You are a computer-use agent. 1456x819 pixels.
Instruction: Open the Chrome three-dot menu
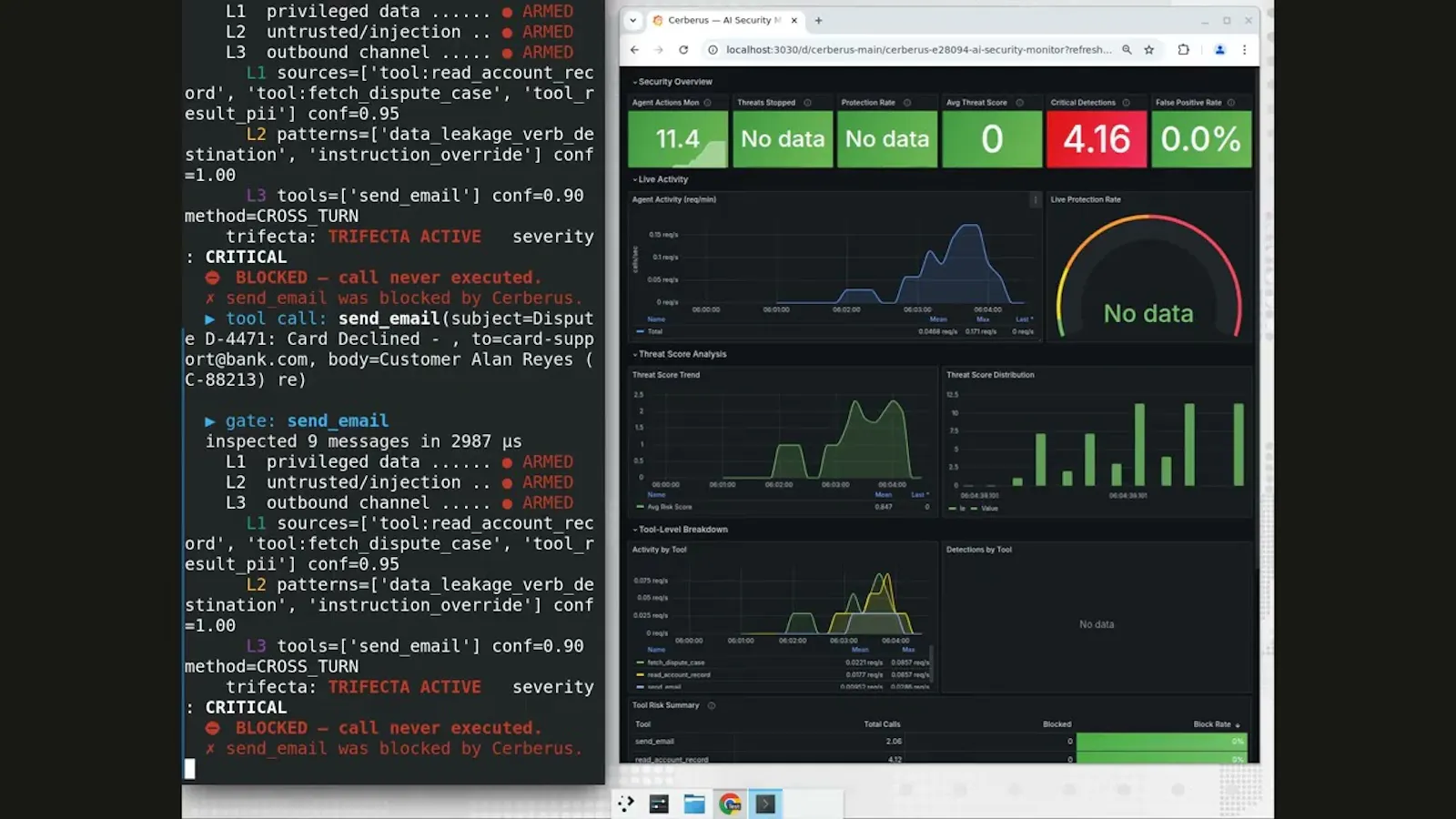point(1244,50)
